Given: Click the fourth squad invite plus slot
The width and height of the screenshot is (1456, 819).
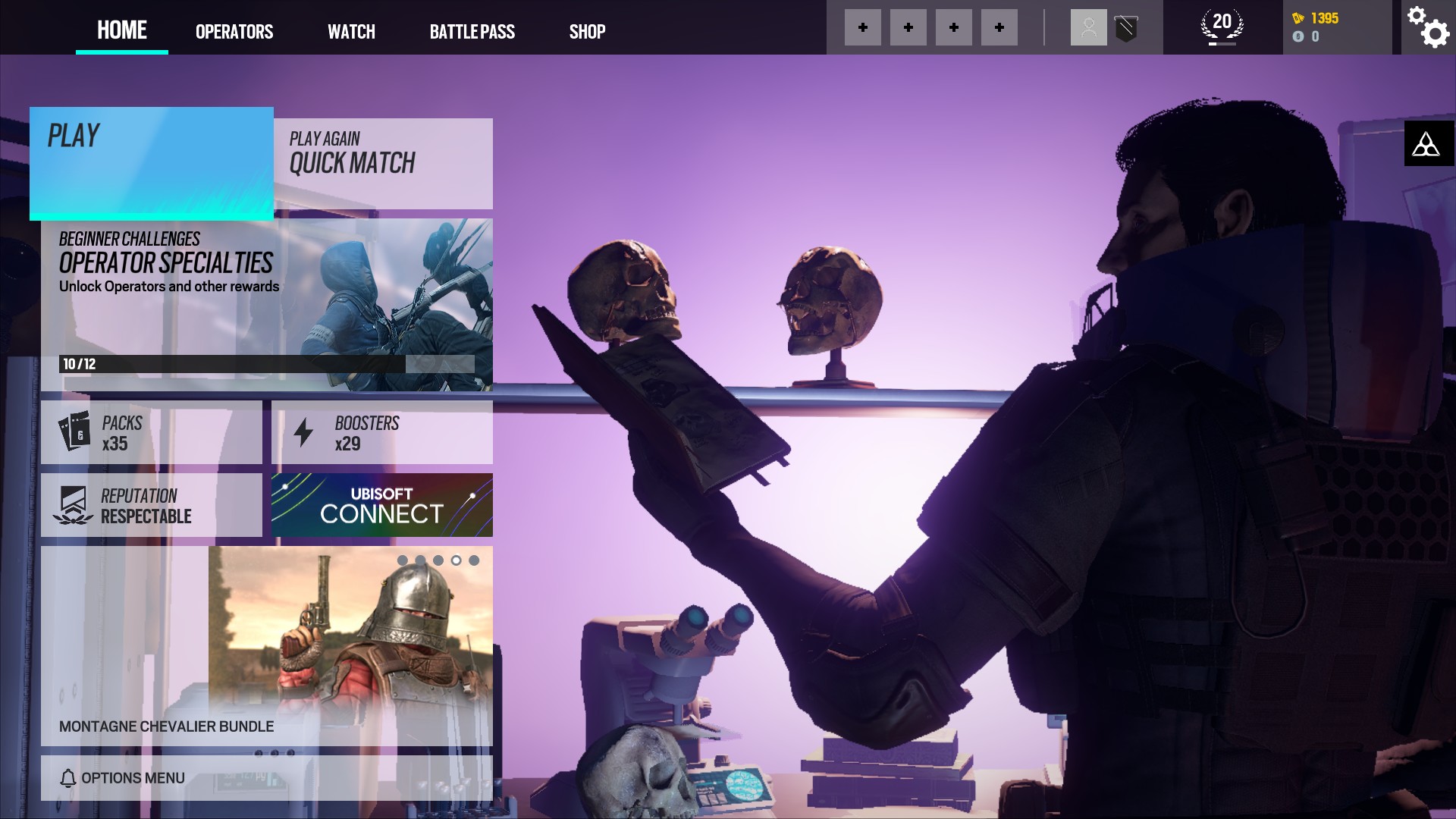Looking at the screenshot, I should click(x=999, y=27).
